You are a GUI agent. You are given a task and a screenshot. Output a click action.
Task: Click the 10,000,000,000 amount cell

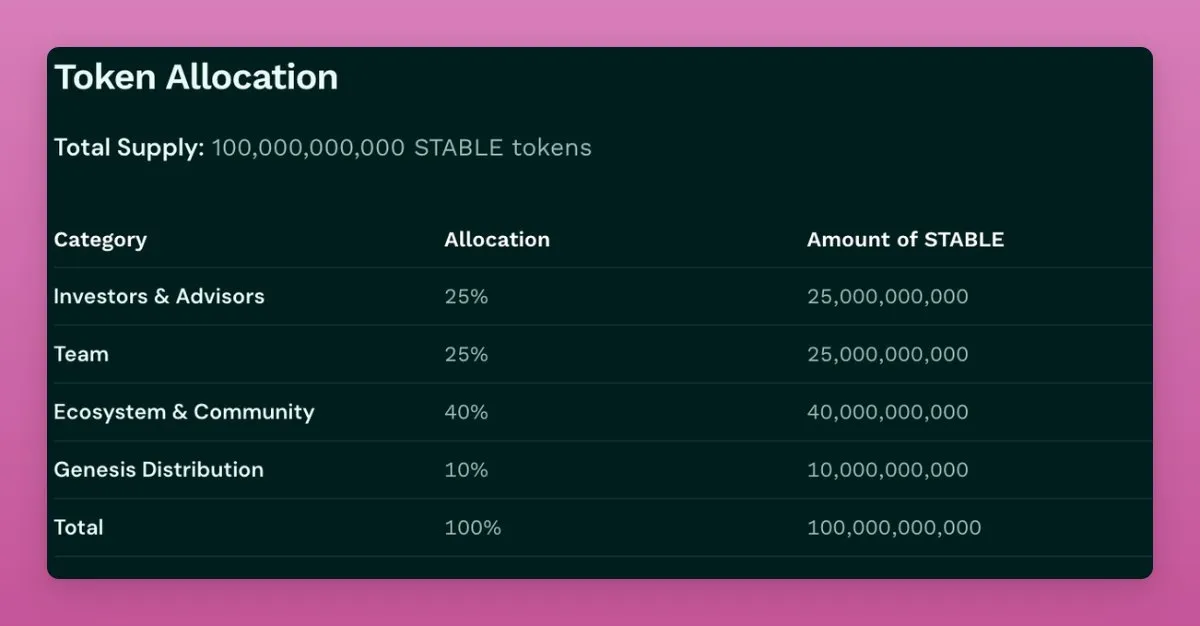887,470
